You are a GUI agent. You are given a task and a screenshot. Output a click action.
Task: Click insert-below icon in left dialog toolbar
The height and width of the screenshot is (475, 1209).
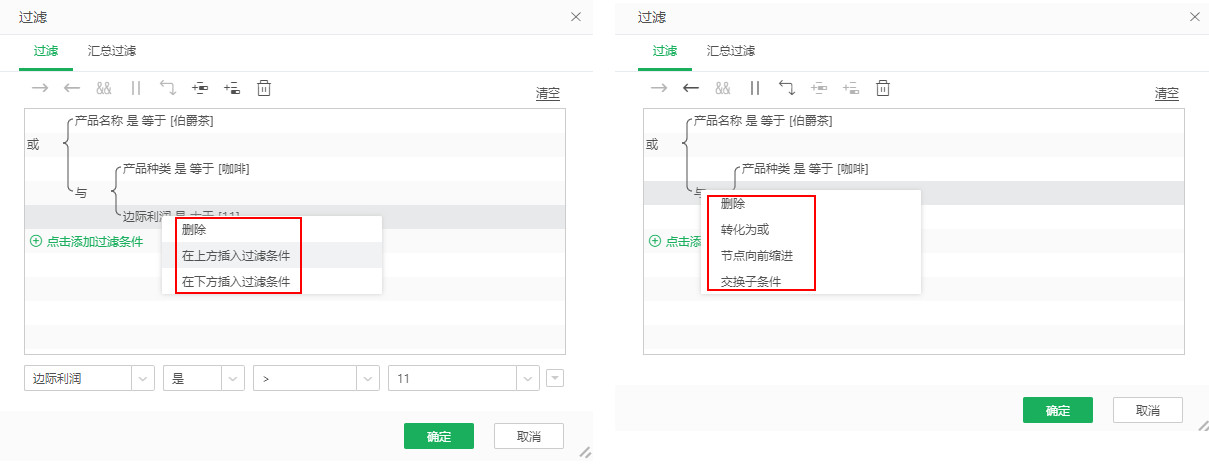pyautogui.click(x=232, y=88)
